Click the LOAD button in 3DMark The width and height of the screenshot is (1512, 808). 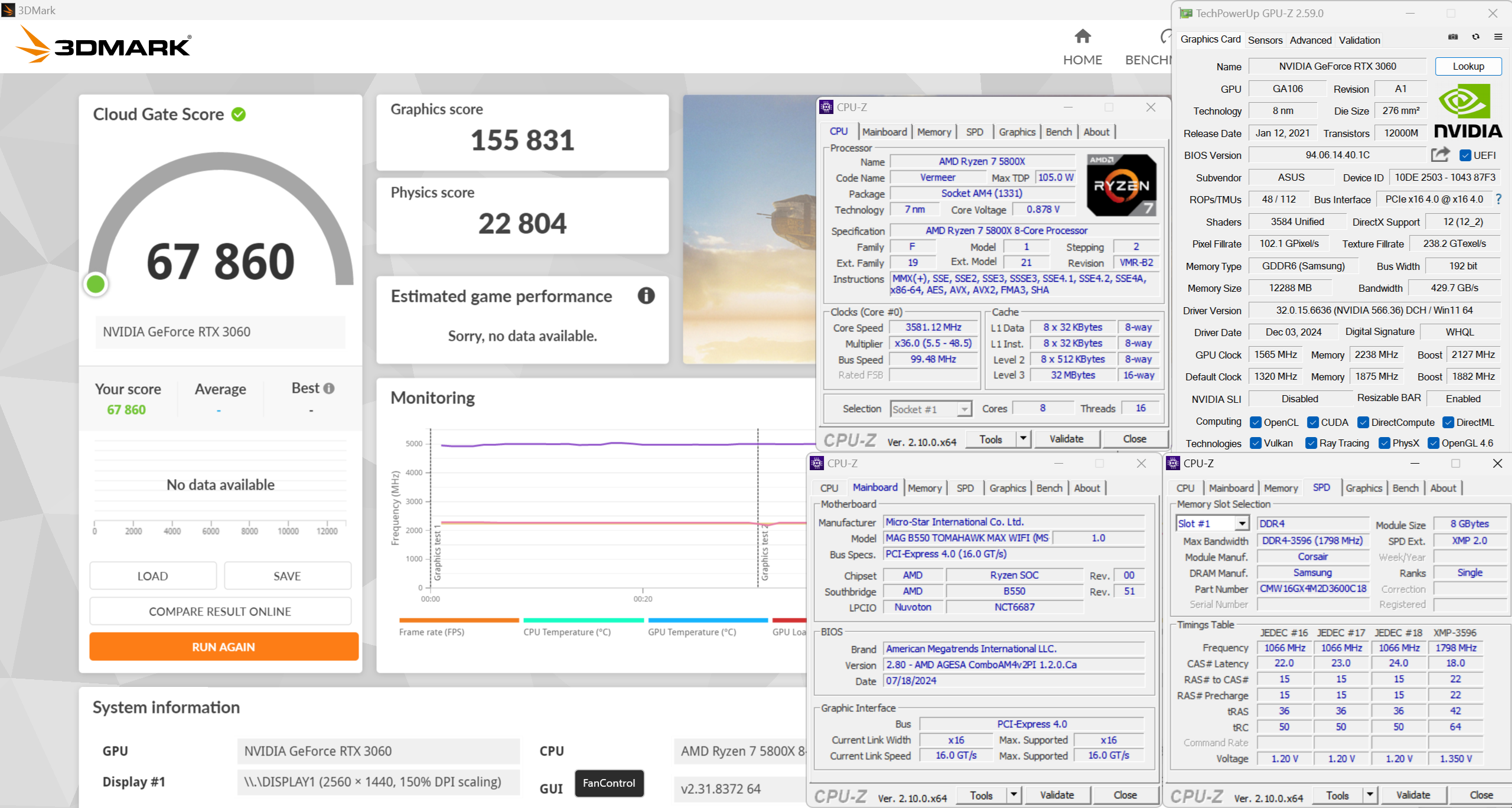point(153,576)
